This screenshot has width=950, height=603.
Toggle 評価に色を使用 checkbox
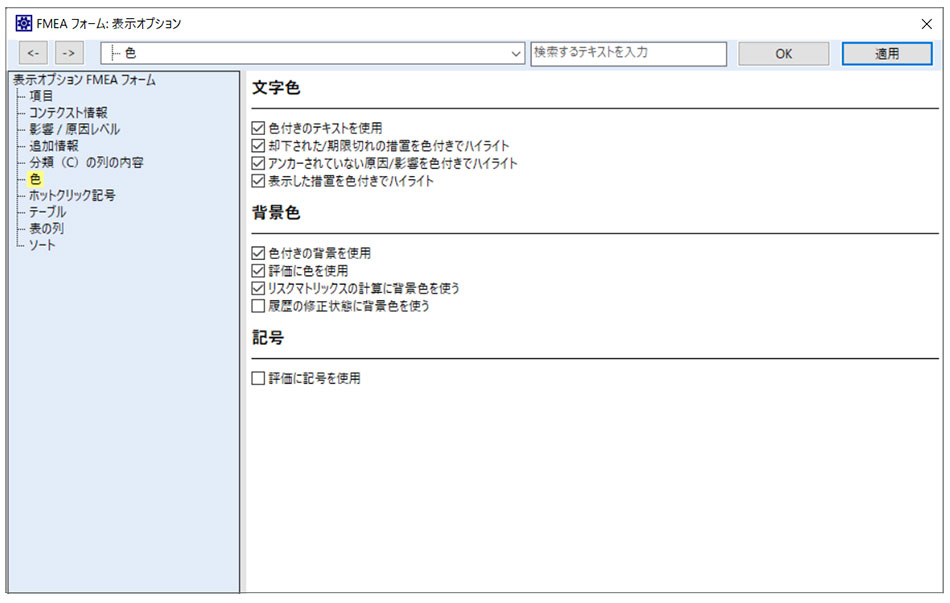258,270
